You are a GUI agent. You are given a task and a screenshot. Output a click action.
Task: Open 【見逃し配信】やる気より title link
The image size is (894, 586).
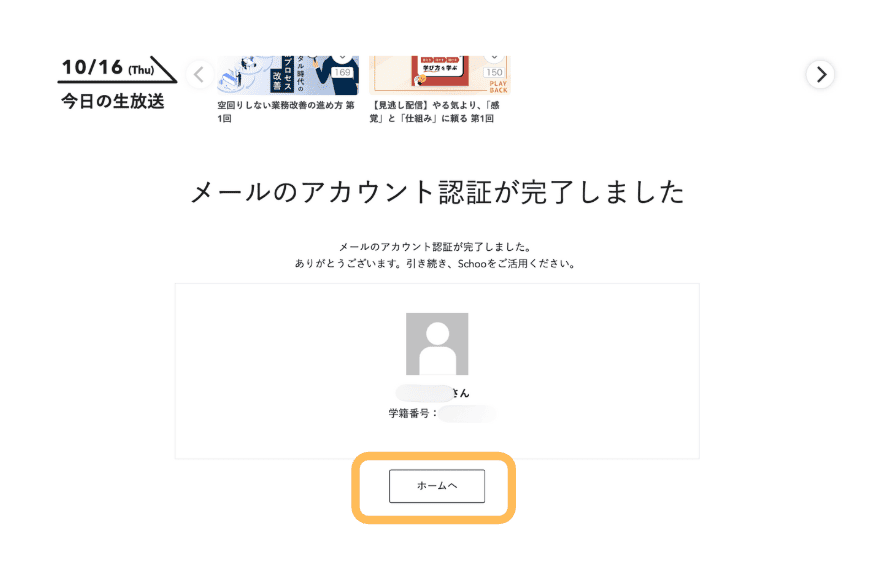[x=434, y=112]
